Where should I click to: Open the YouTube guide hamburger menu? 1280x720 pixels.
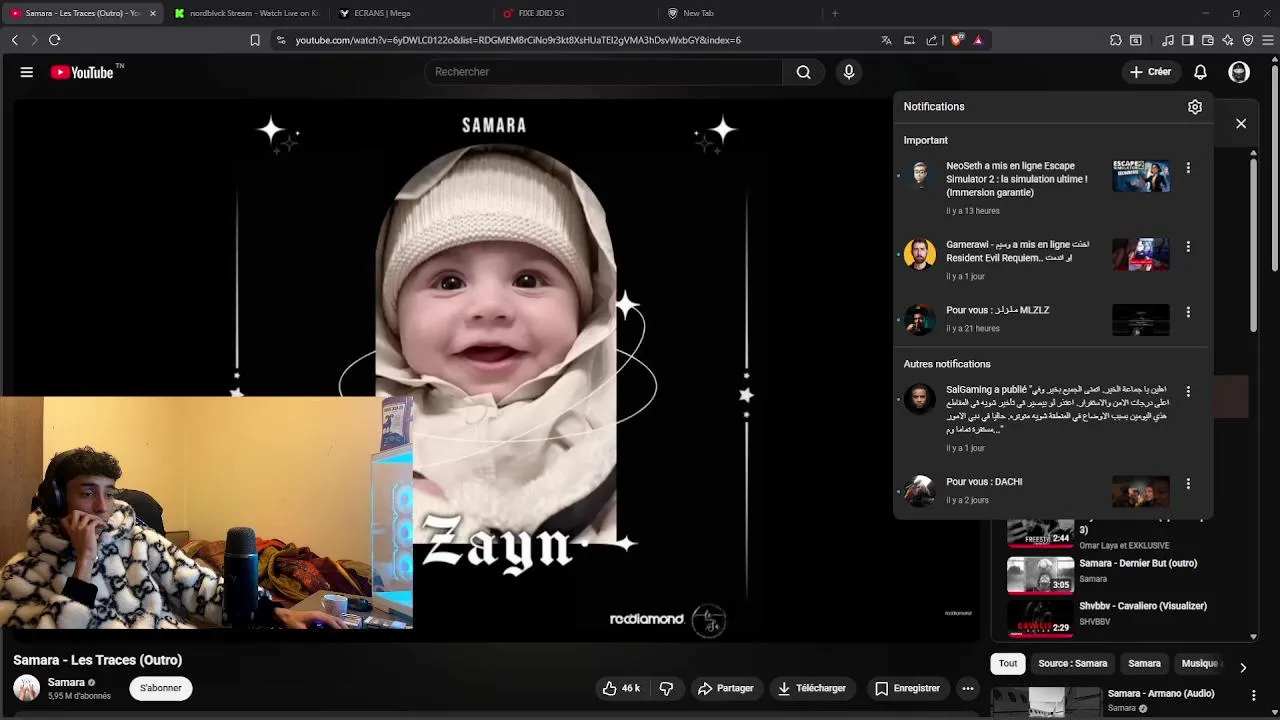tap(27, 72)
